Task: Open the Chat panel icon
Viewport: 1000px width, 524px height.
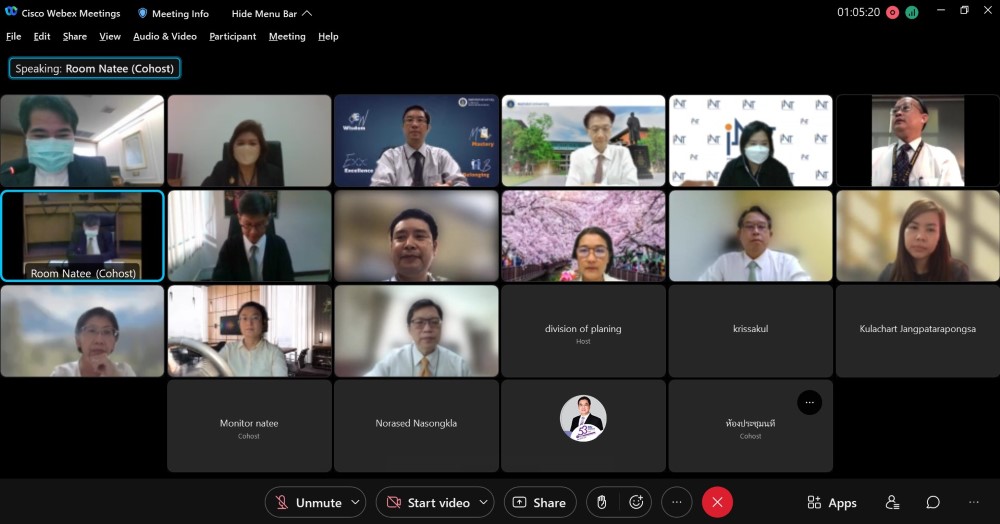Action: click(932, 502)
